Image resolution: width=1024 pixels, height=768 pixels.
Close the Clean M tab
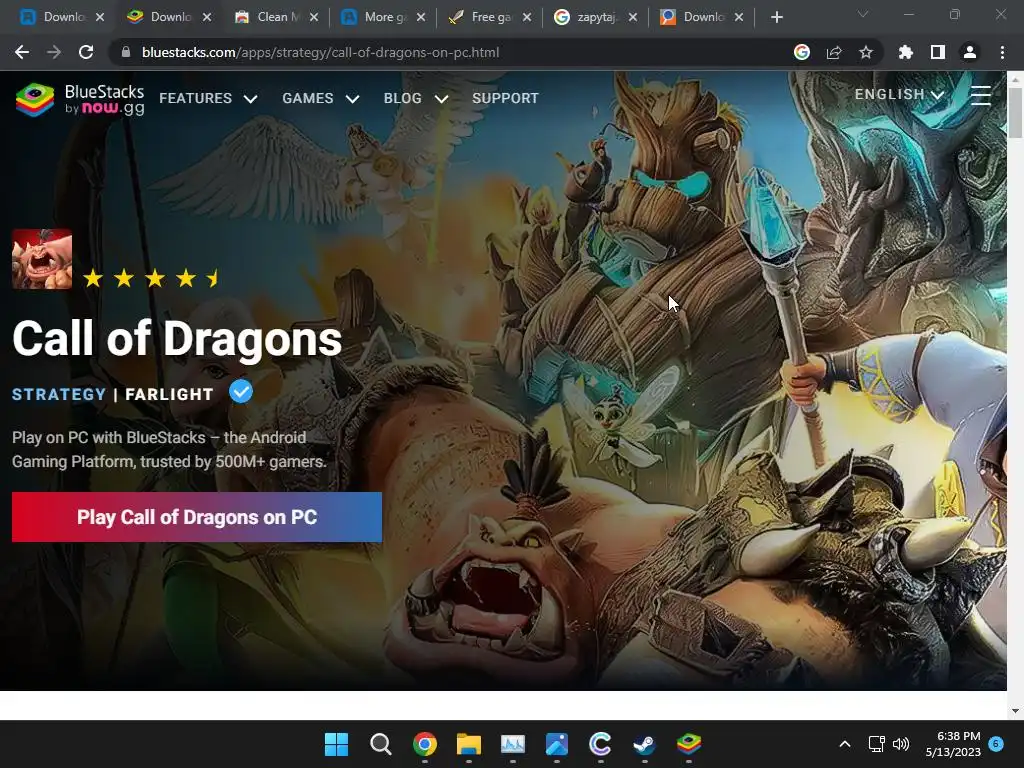coord(314,17)
